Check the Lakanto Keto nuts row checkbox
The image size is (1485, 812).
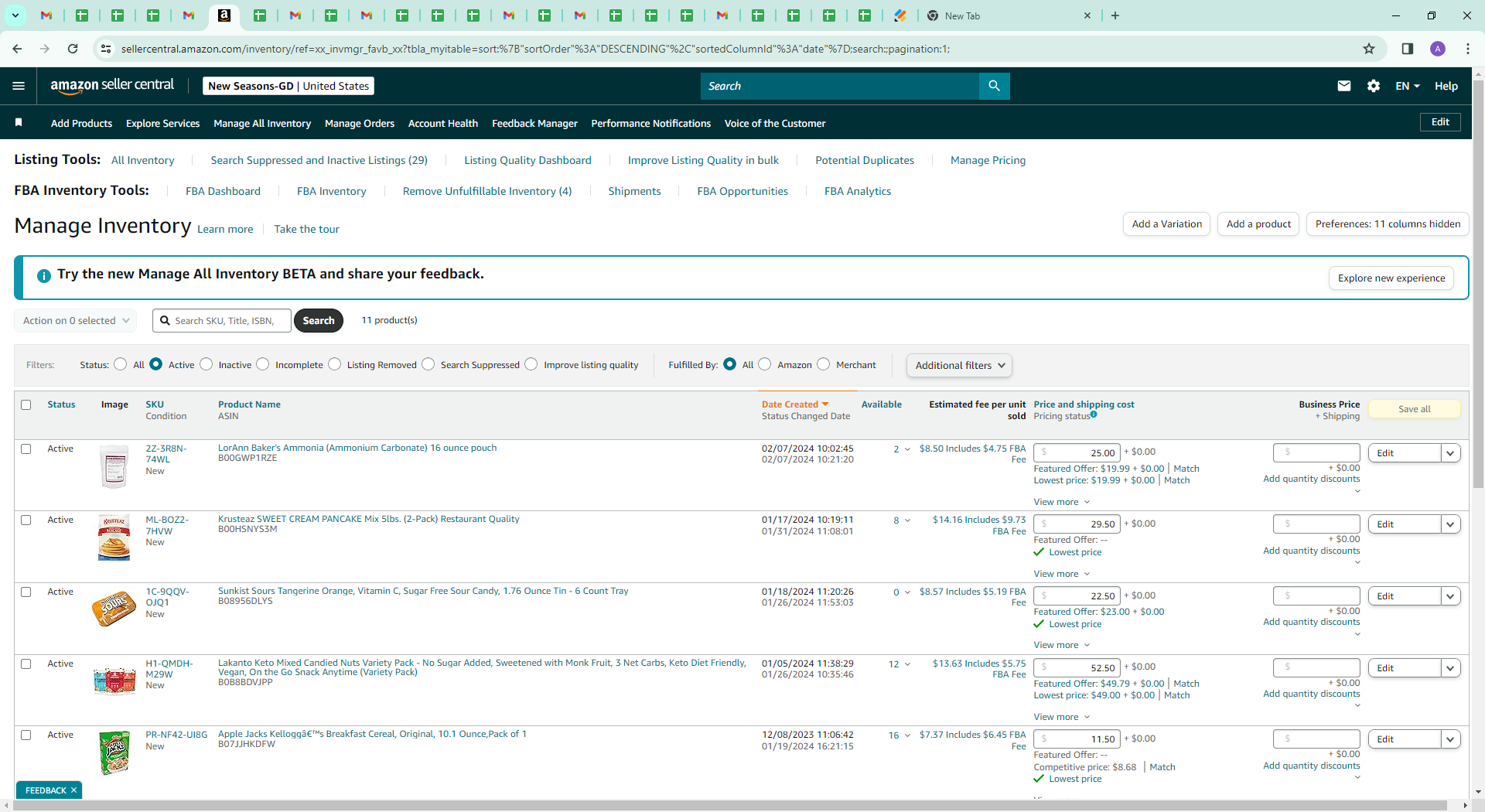[26, 664]
